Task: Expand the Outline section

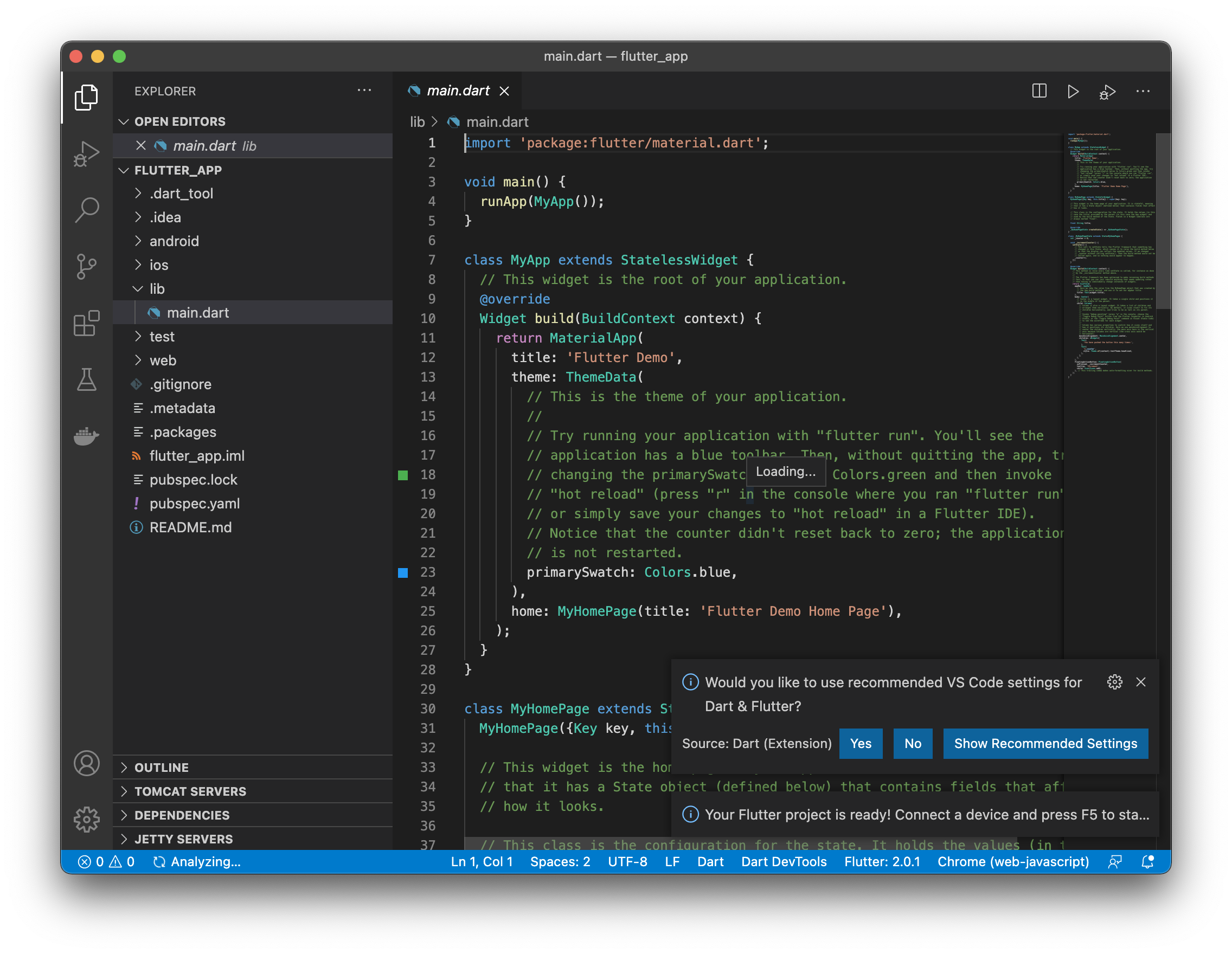Action: pyautogui.click(x=253, y=768)
